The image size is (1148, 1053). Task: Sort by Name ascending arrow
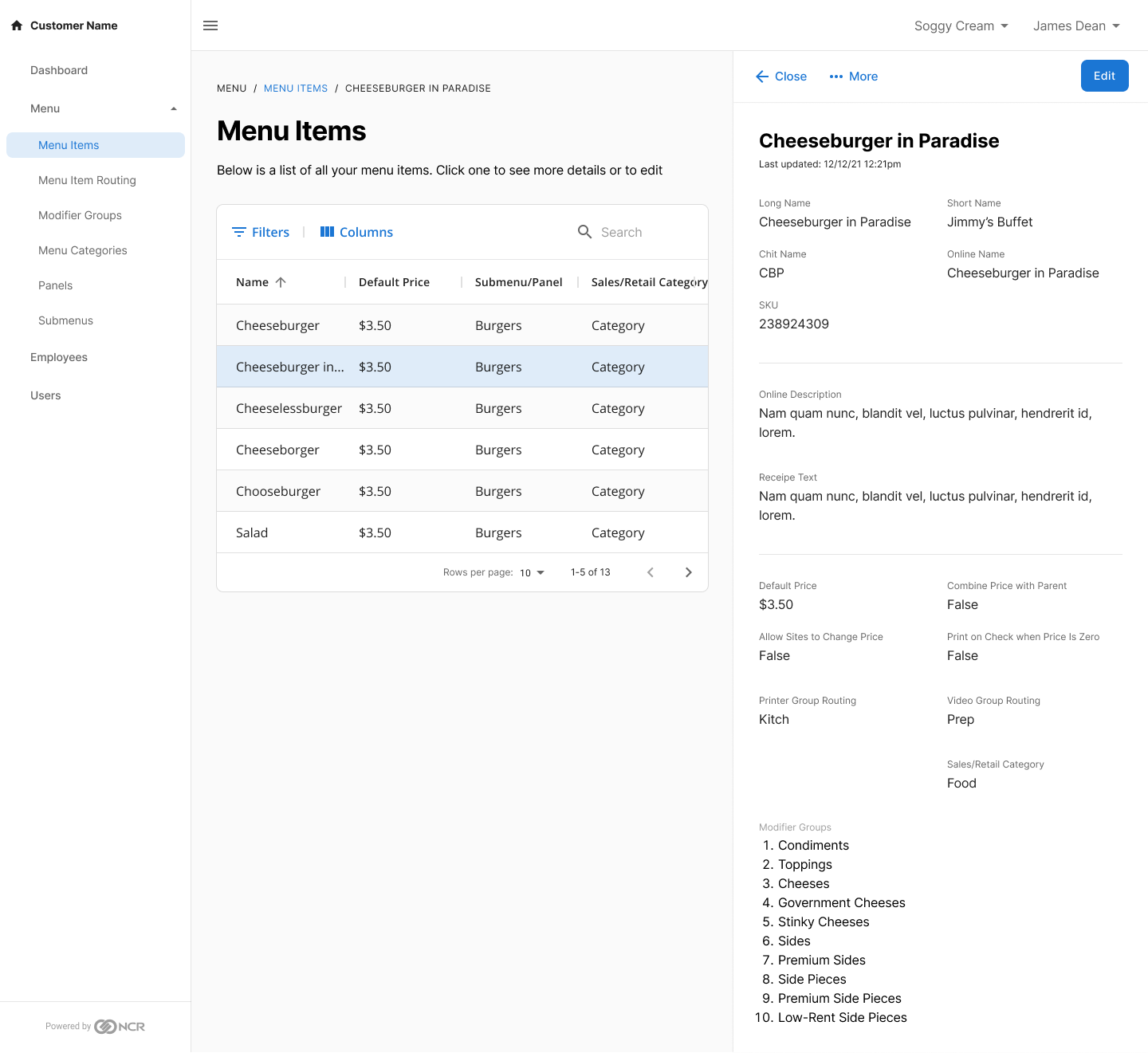coord(281,282)
